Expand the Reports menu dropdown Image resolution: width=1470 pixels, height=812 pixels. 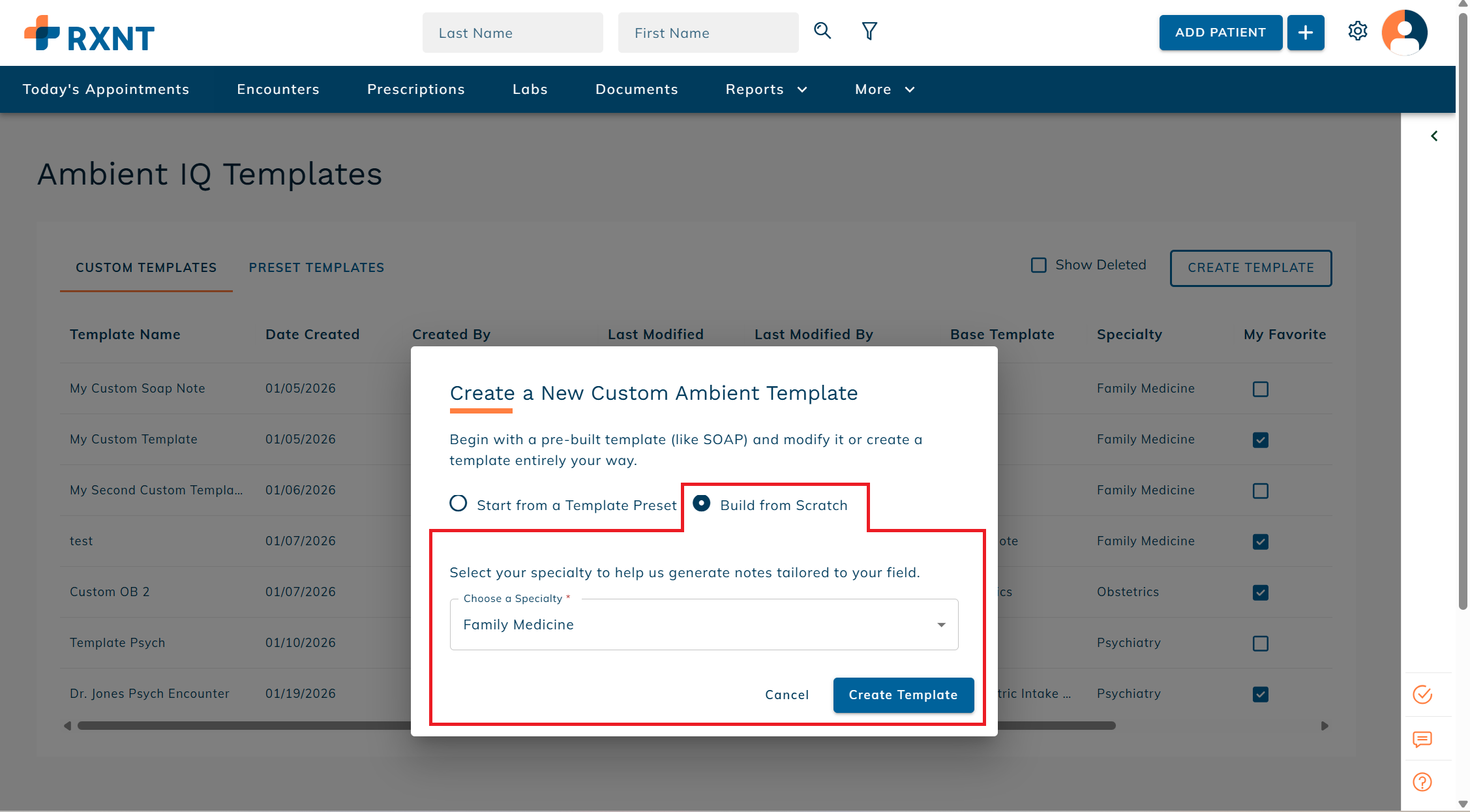766,89
